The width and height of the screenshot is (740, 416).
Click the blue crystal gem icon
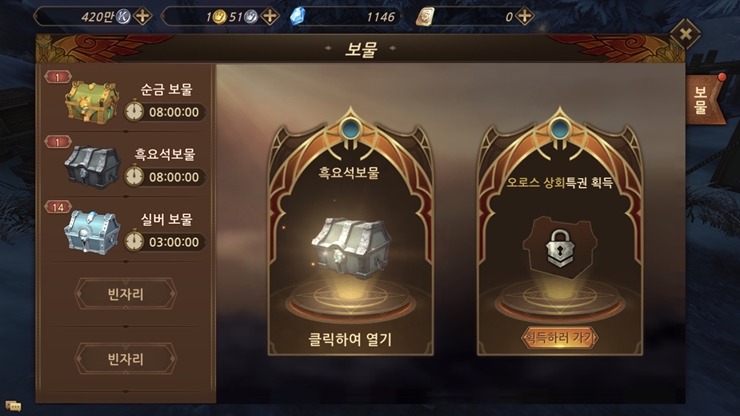click(297, 17)
